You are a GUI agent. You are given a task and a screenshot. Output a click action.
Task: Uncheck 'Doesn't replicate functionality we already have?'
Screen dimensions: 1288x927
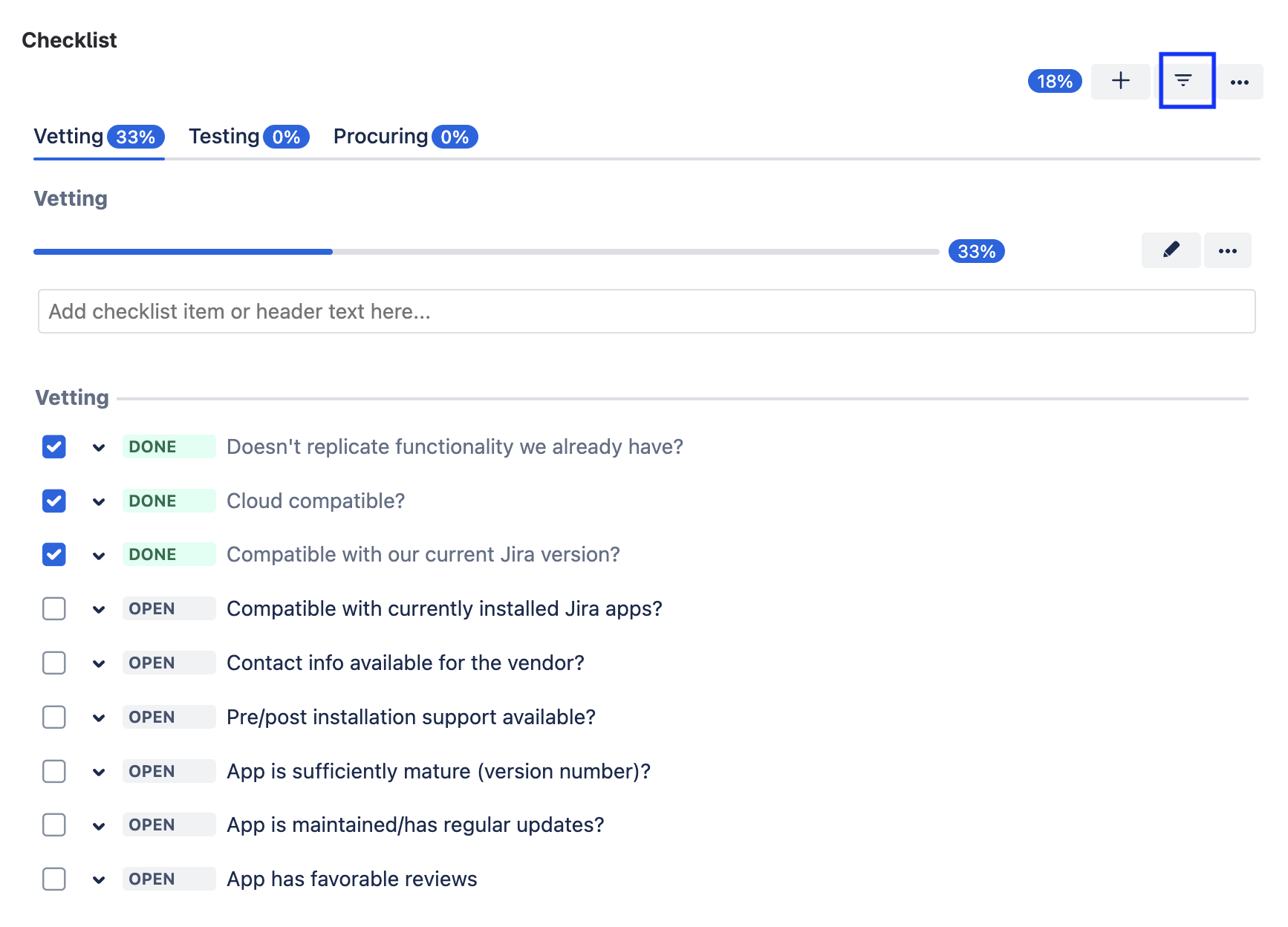click(54, 447)
